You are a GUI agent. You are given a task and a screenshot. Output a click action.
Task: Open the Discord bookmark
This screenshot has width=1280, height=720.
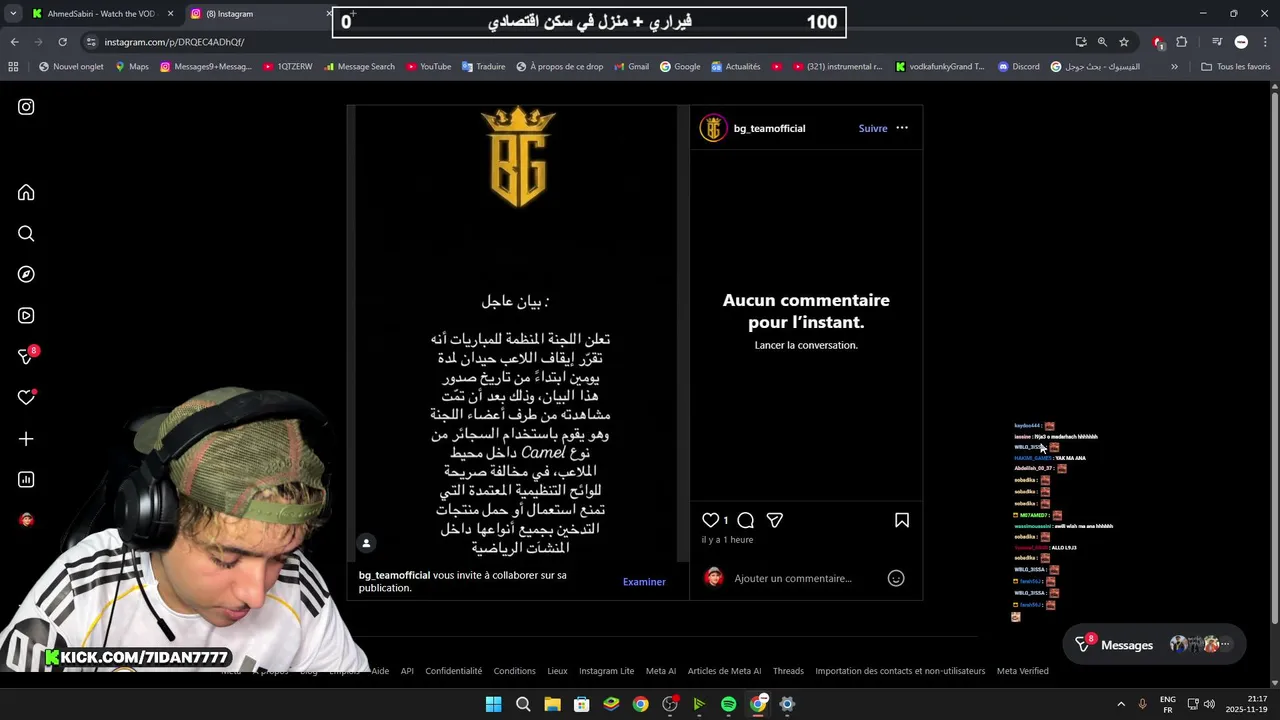1017,67
